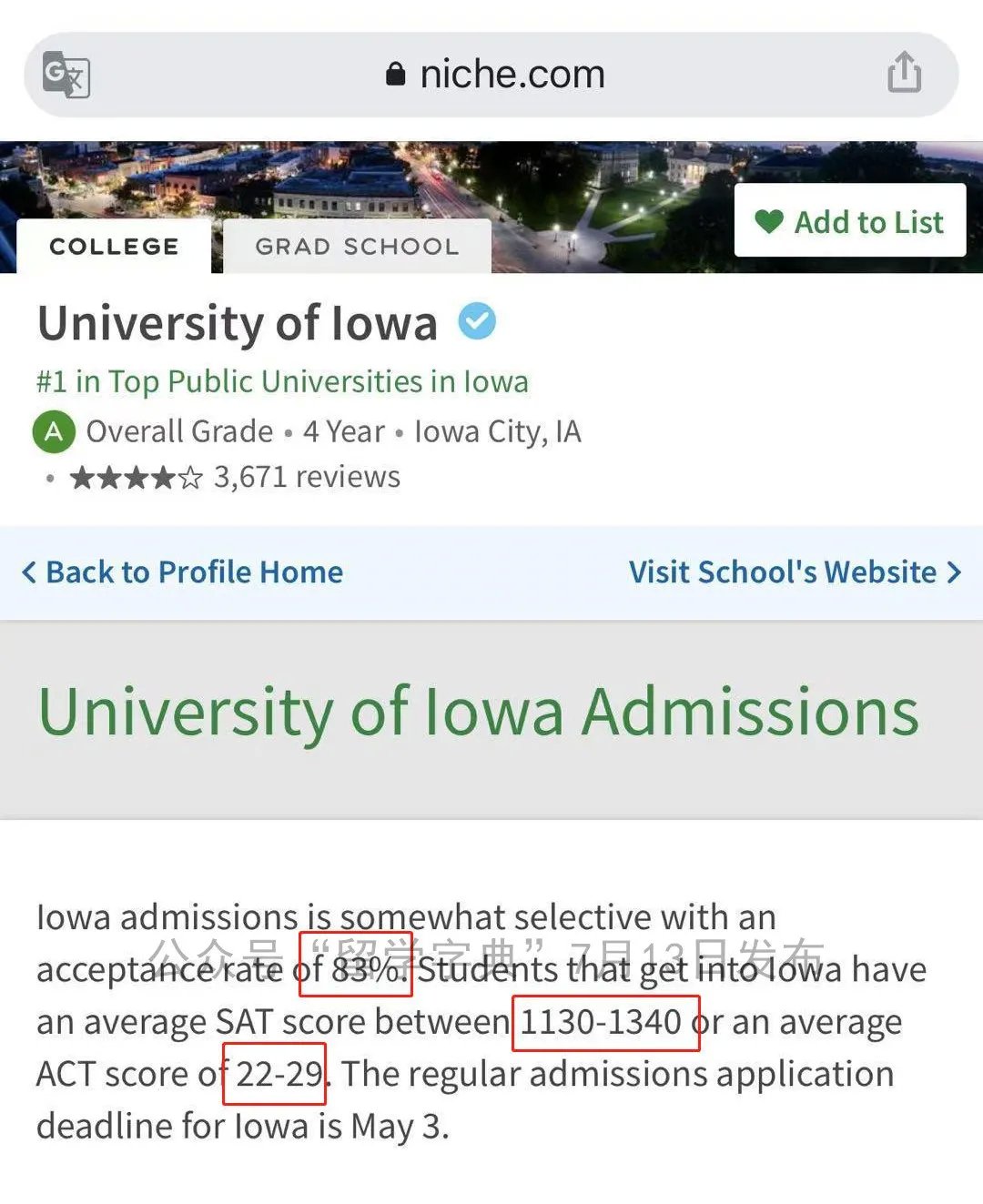Switch to the COLLEGE tab
The image size is (983, 1204).
[114, 246]
